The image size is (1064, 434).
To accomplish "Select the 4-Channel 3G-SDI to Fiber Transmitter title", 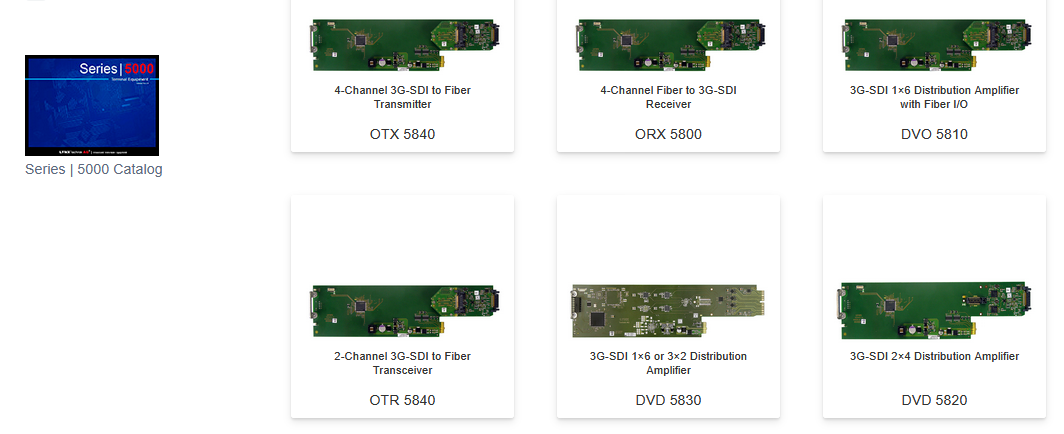I will coord(402,97).
